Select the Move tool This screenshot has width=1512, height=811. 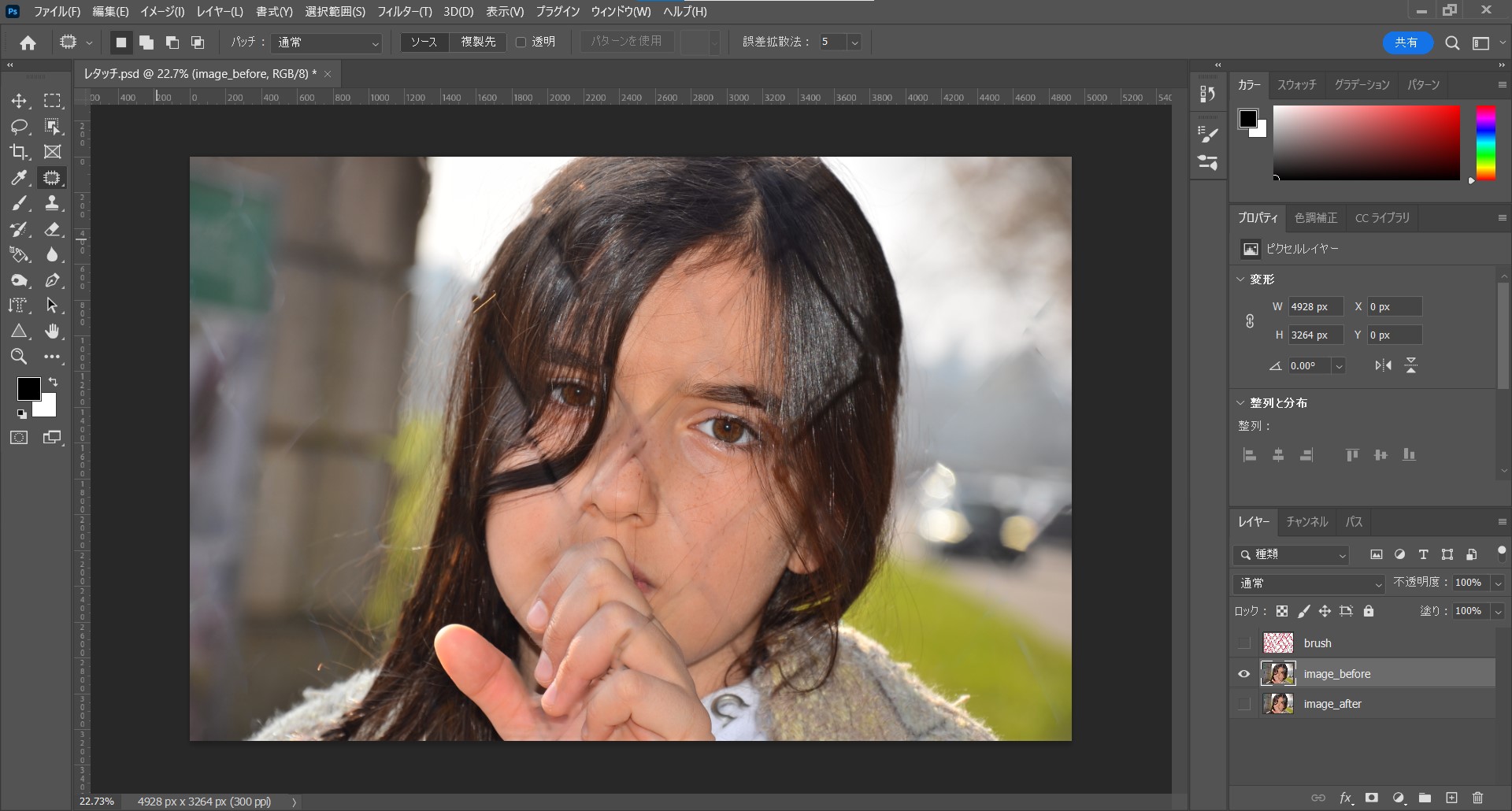19,101
